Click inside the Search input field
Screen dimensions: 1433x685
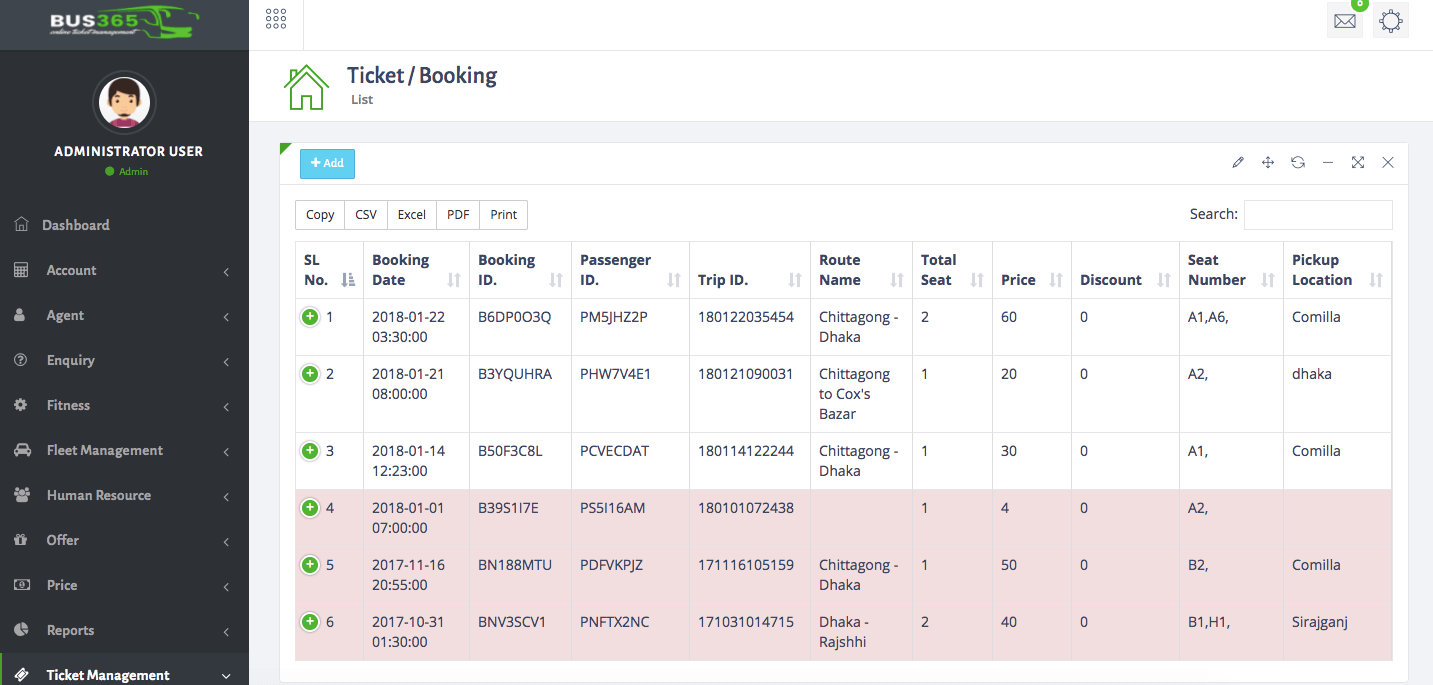tap(1318, 214)
